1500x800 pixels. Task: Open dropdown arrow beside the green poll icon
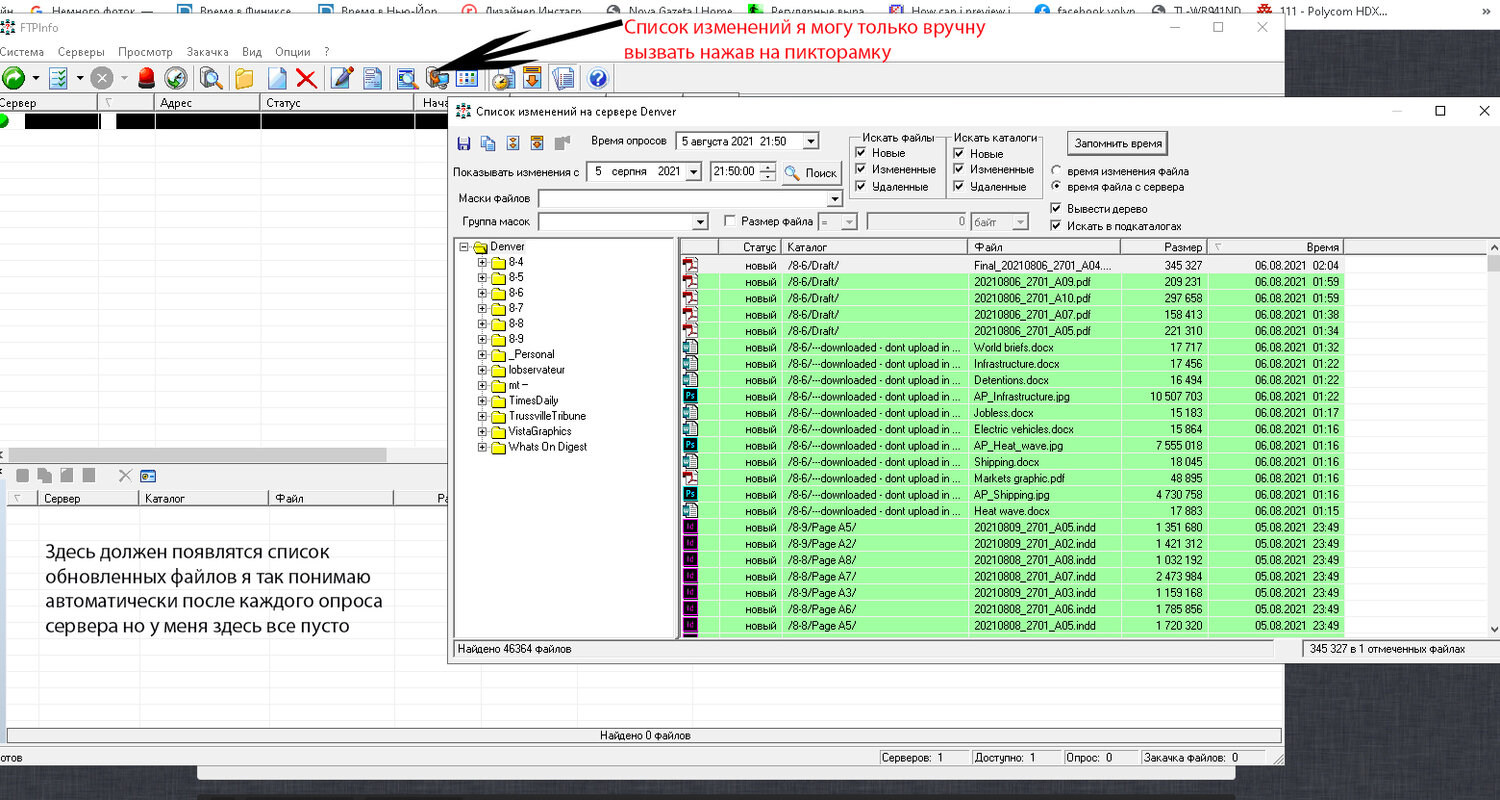tap(36, 78)
